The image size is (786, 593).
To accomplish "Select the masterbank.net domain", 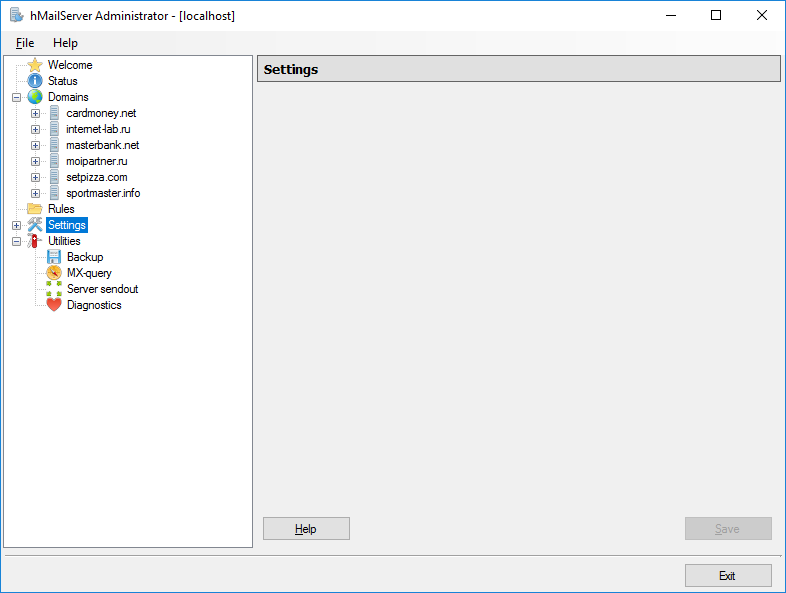I will 103,145.
